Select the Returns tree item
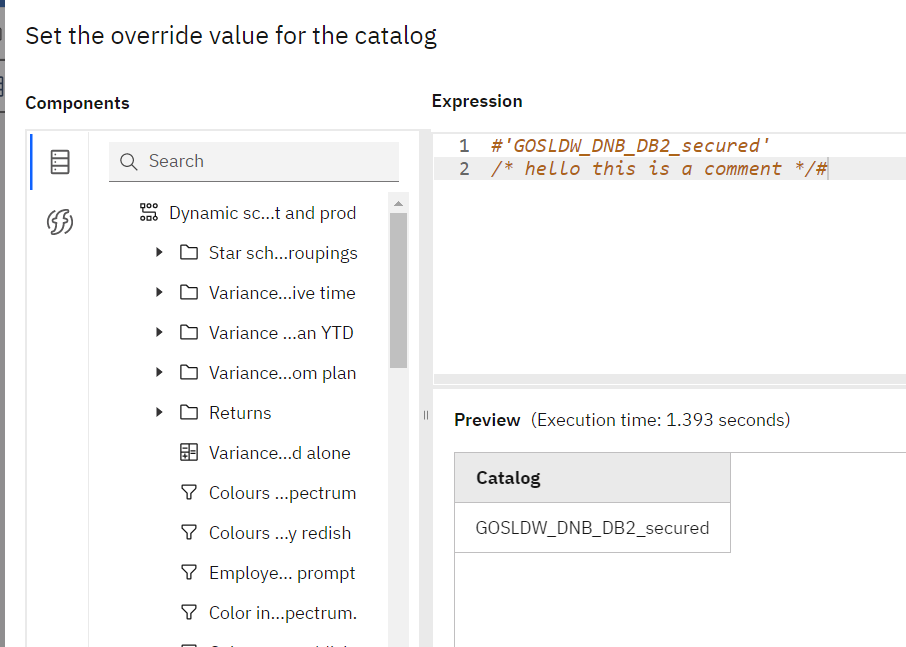This screenshot has width=906, height=647. click(x=240, y=413)
